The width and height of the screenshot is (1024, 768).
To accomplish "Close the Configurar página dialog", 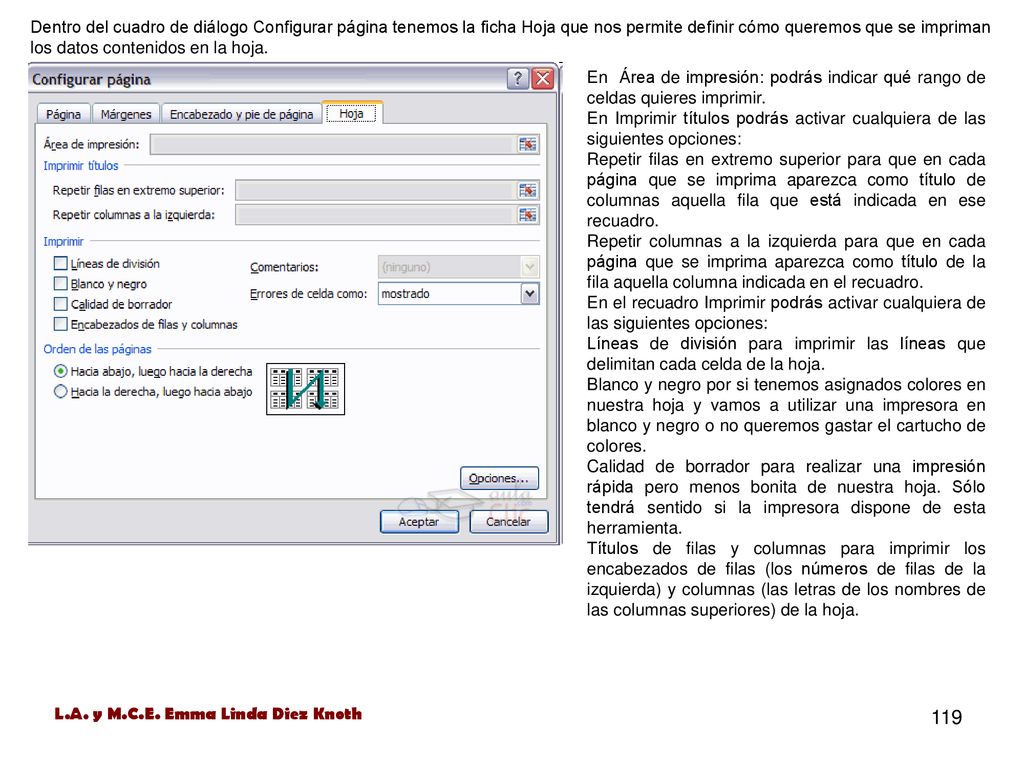I will (x=543, y=79).
